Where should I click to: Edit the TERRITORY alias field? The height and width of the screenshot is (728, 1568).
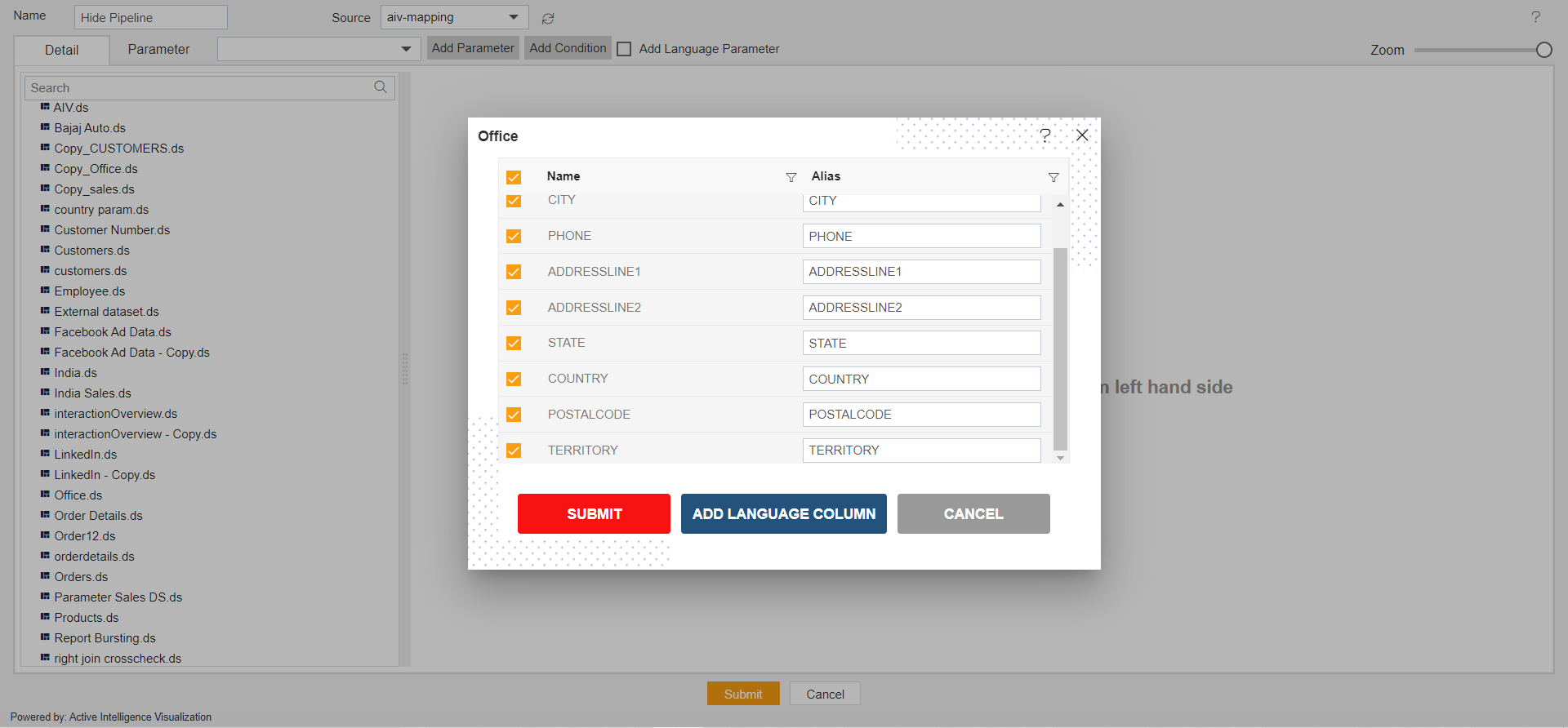point(921,451)
